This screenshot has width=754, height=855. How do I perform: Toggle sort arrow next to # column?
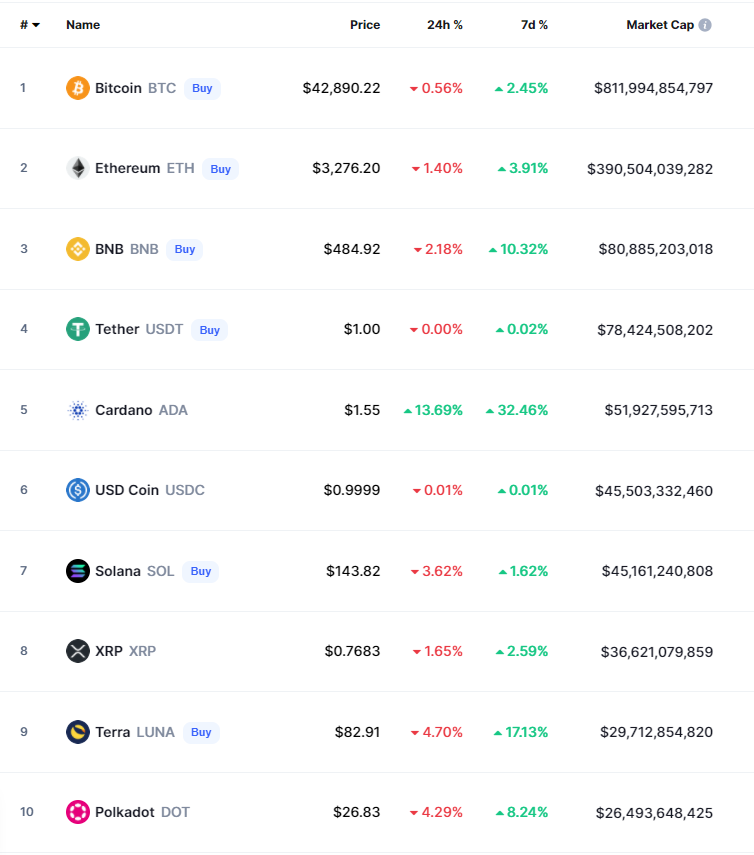(36, 25)
